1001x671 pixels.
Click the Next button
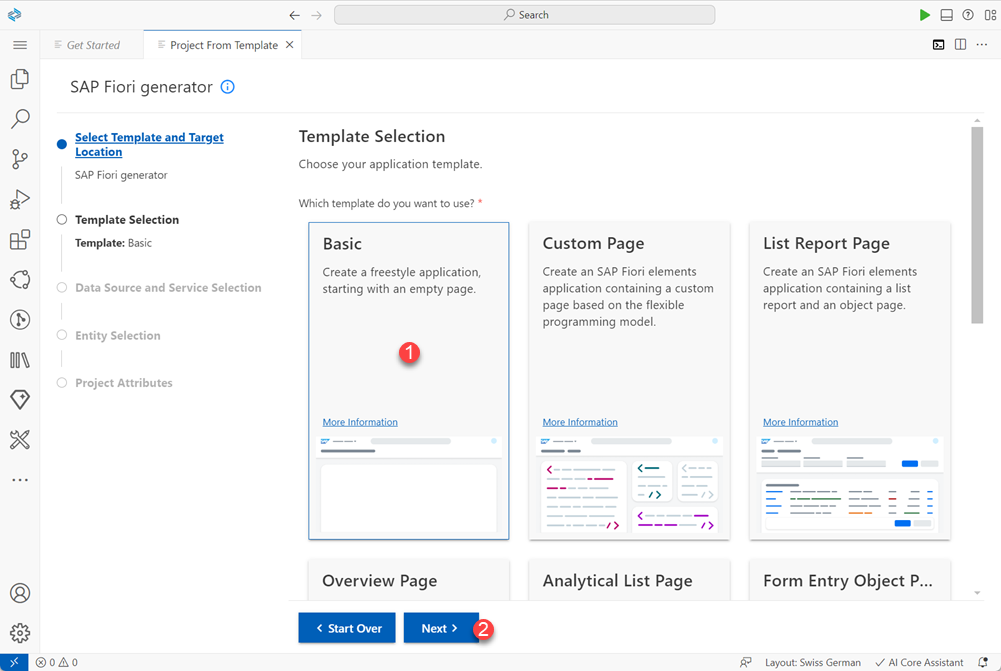[x=441, y=628]
